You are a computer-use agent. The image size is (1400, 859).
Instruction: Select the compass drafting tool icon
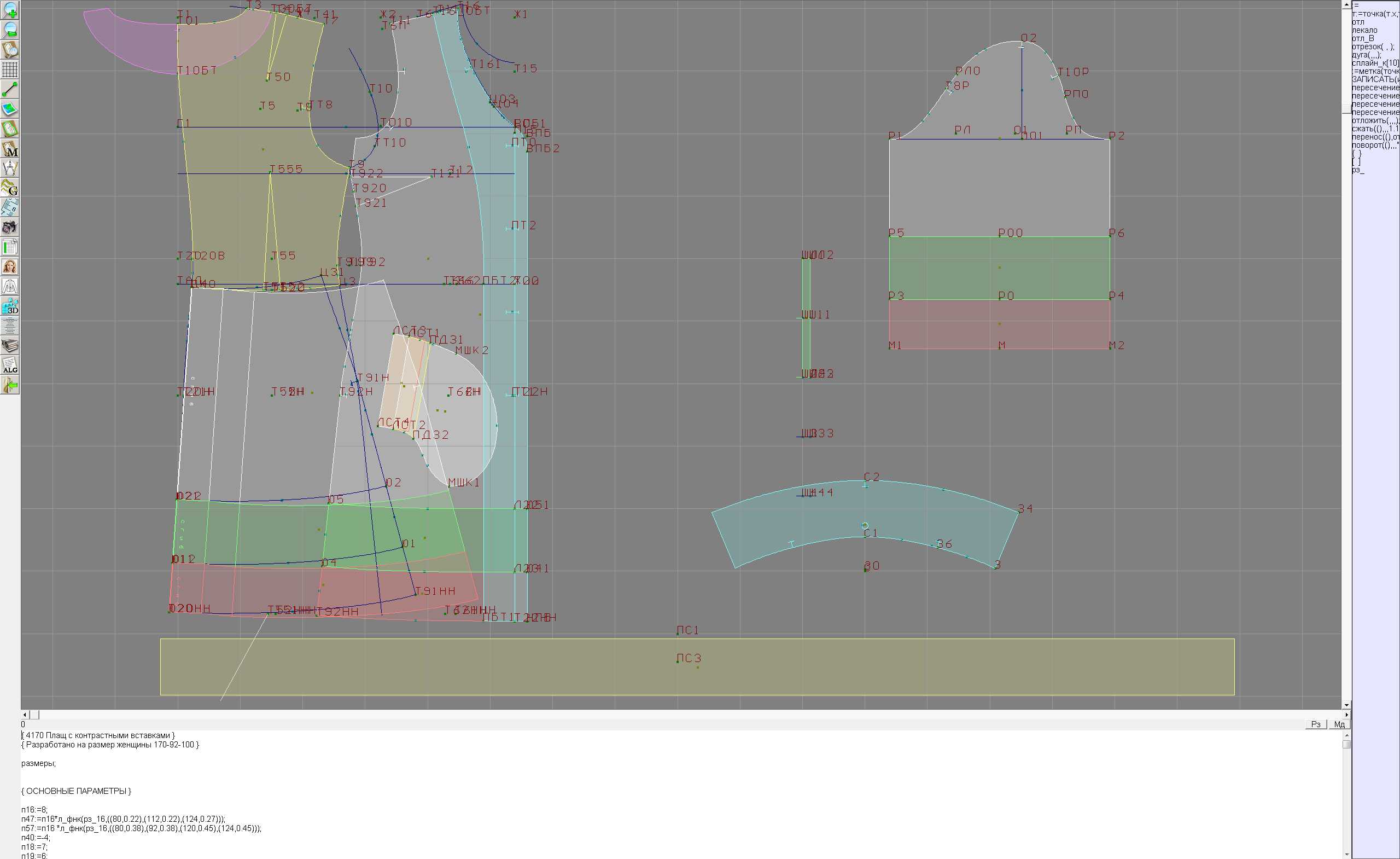click(10, 169)
